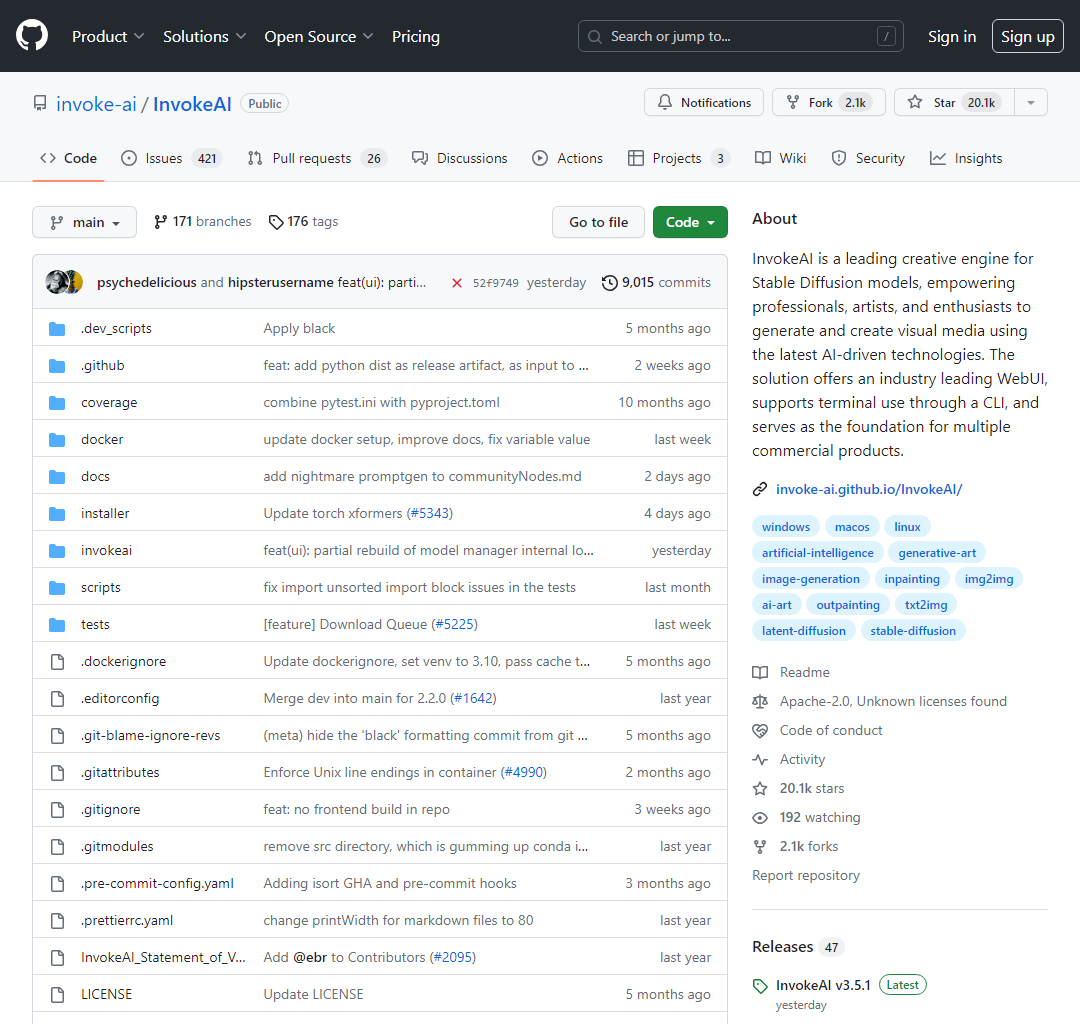
Task: Click the search magnifier icon
Action: (594, 36)
